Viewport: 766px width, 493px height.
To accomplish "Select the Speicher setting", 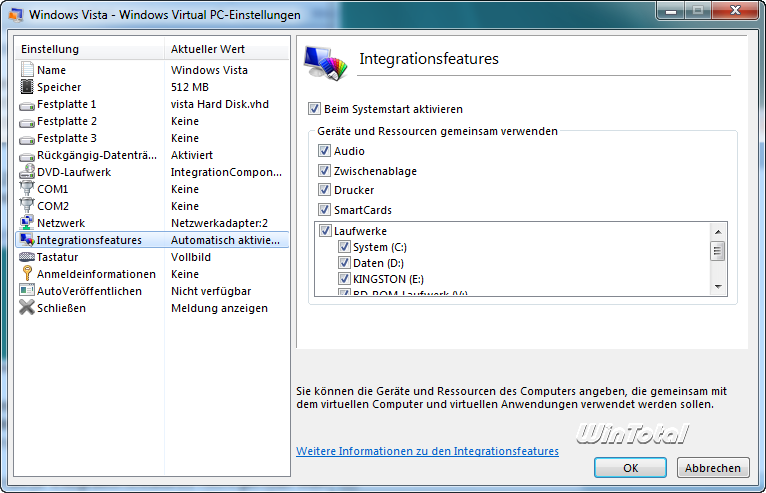I will coord(152,87).
